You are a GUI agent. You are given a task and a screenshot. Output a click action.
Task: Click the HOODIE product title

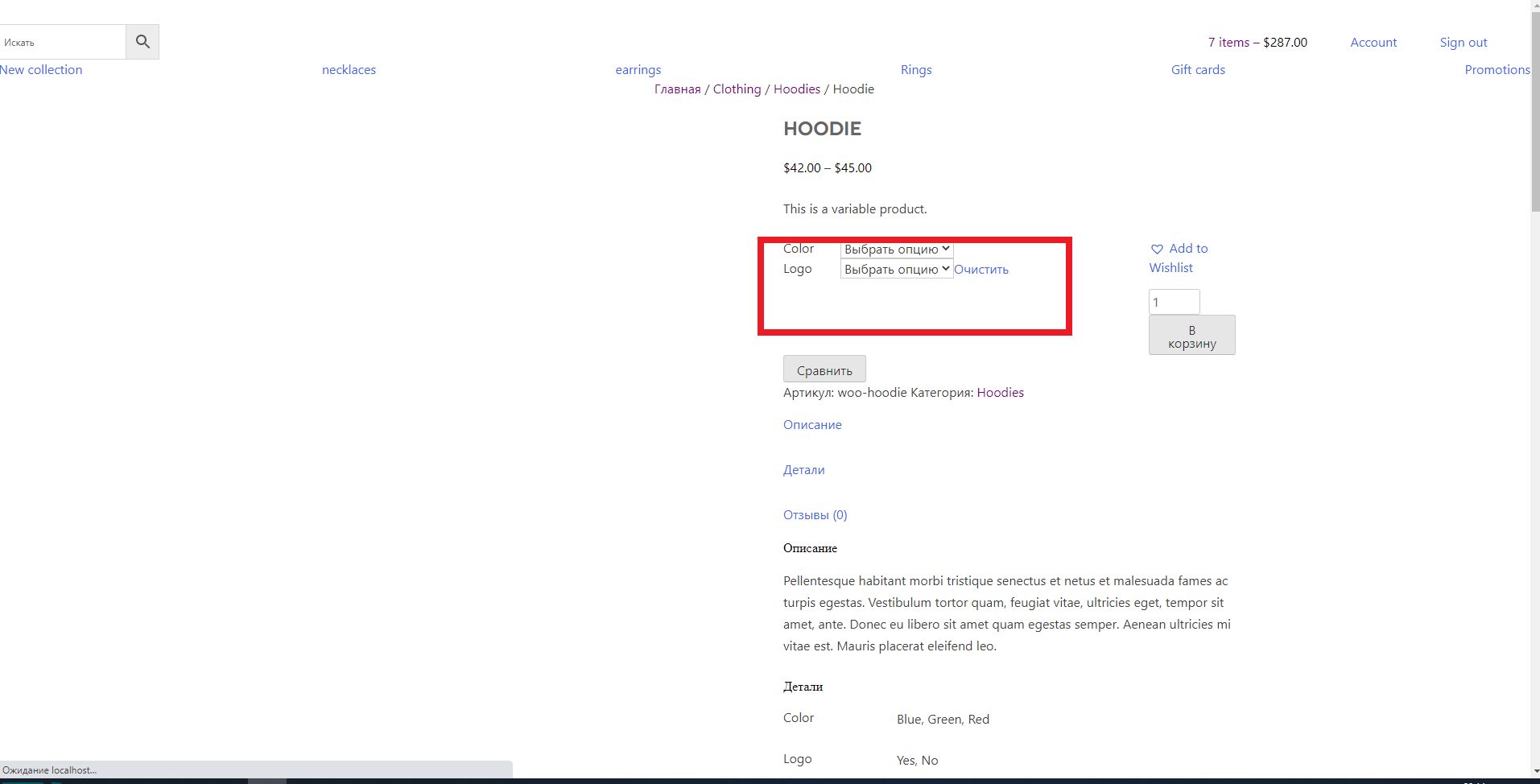[822, 129]
